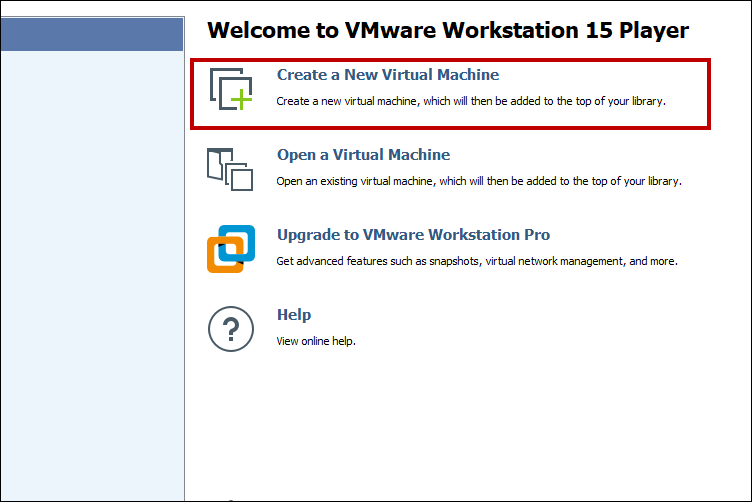Image resolution: width=752 pixels, height=502 pixels.
Task: Click the Open a Virtual Machine icon
Action: coord(230,169)
